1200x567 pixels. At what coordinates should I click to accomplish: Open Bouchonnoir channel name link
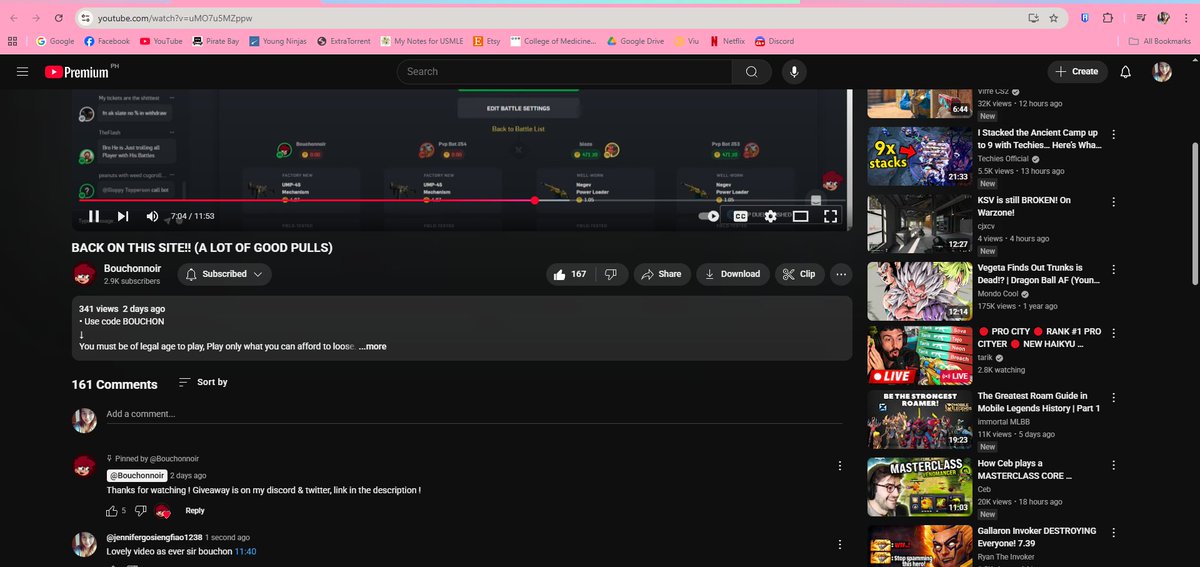click(133, 268)
